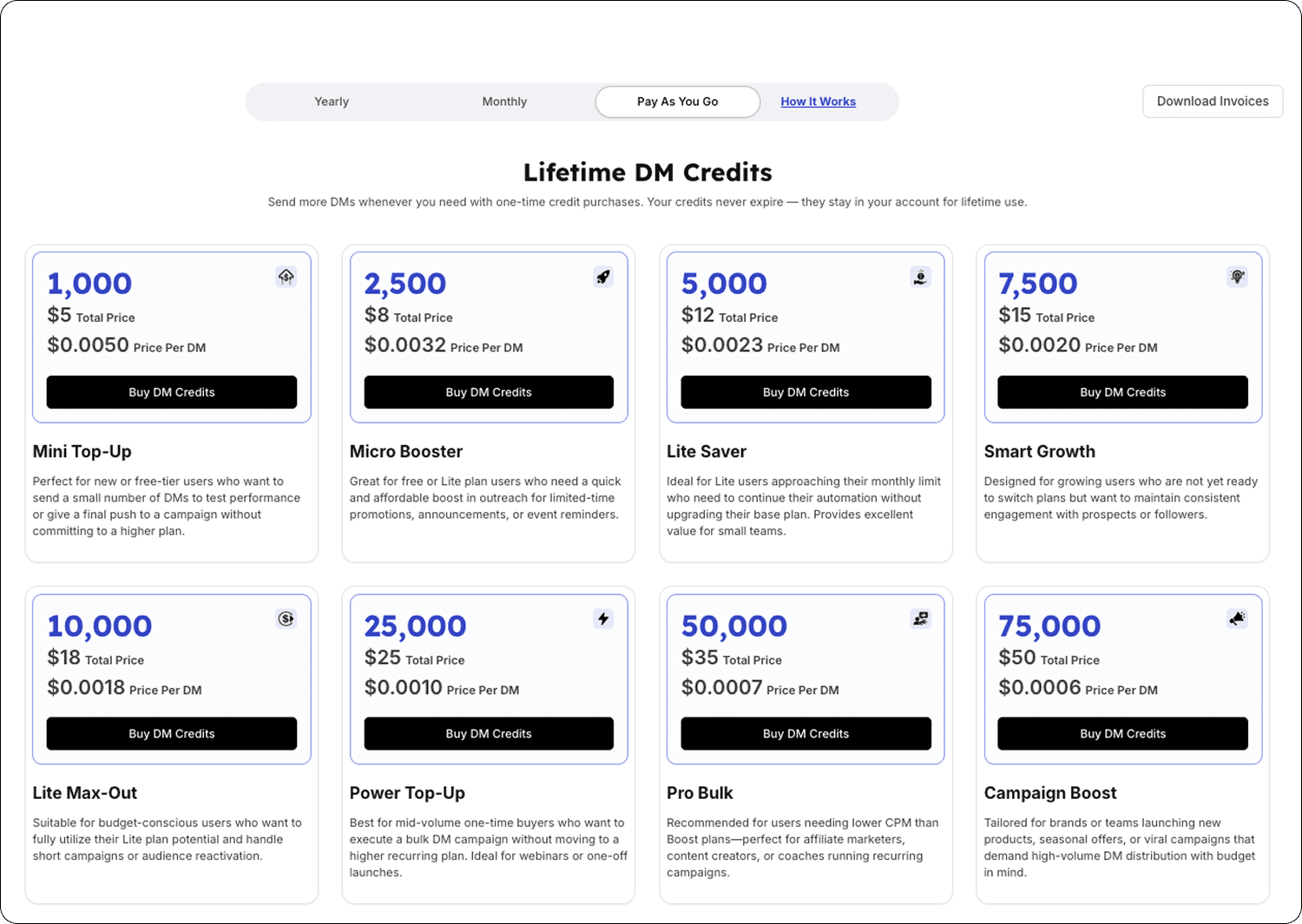This screenshot has width=1302, height=924.
Task: Click the Lite Max-Out plan title
Action: click(x=85, y=793)
